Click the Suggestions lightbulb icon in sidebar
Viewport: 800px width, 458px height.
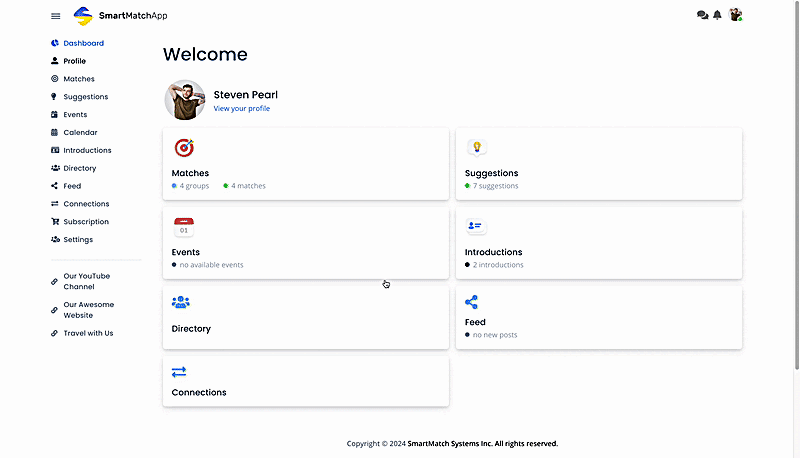[54, 96]
